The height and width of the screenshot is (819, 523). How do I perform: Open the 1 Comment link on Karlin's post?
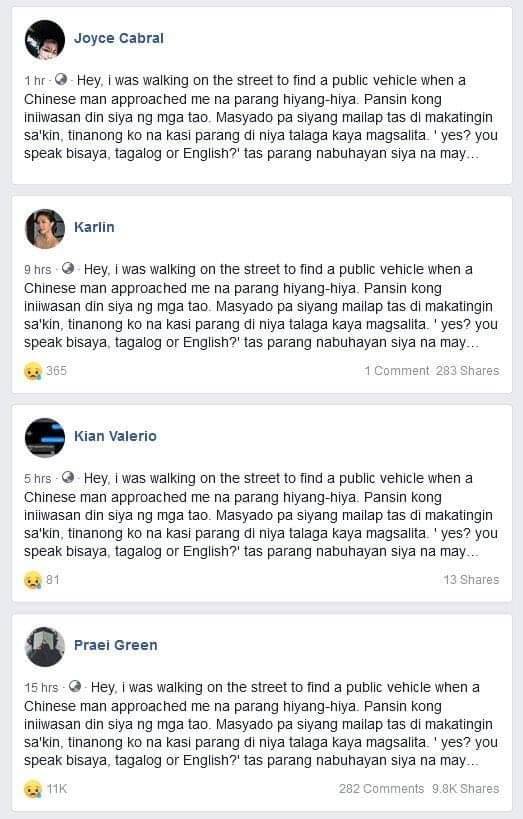[x=397, y=371]
